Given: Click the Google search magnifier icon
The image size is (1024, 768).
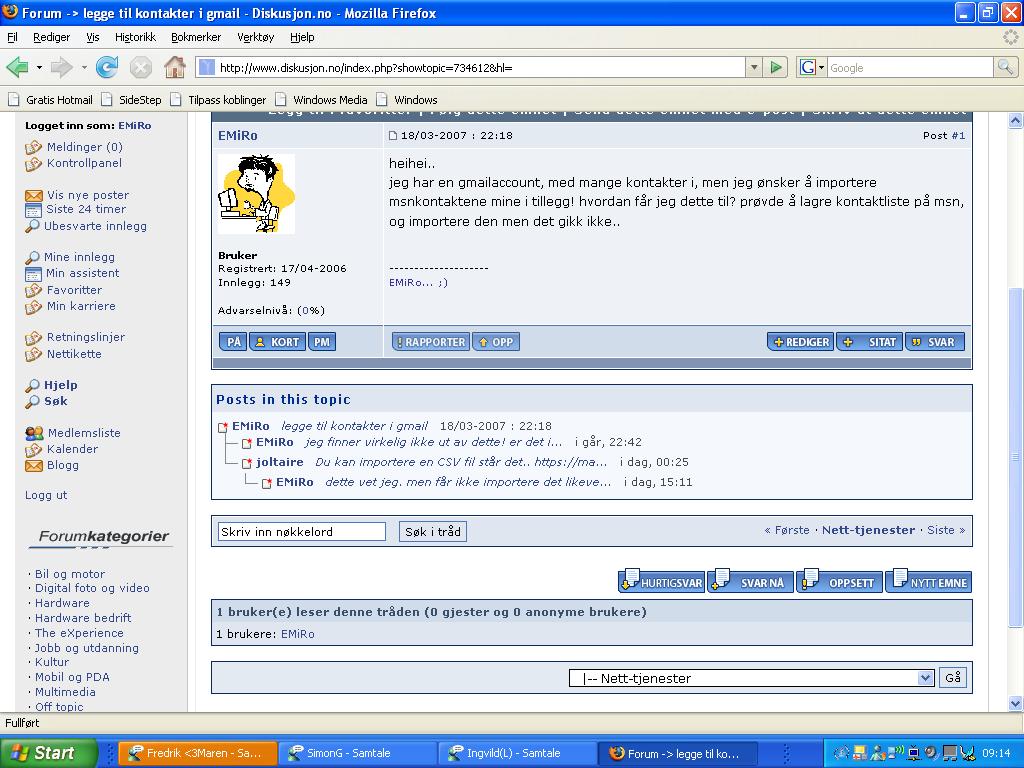Looking at the screenshot, I should point(1005,67).
